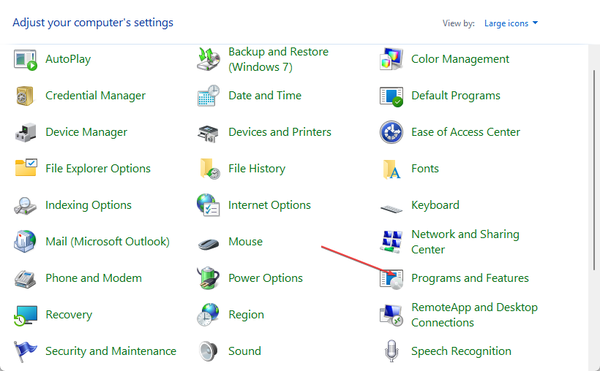Open the Indexing Options magnifier icon

tap(25, 205)
